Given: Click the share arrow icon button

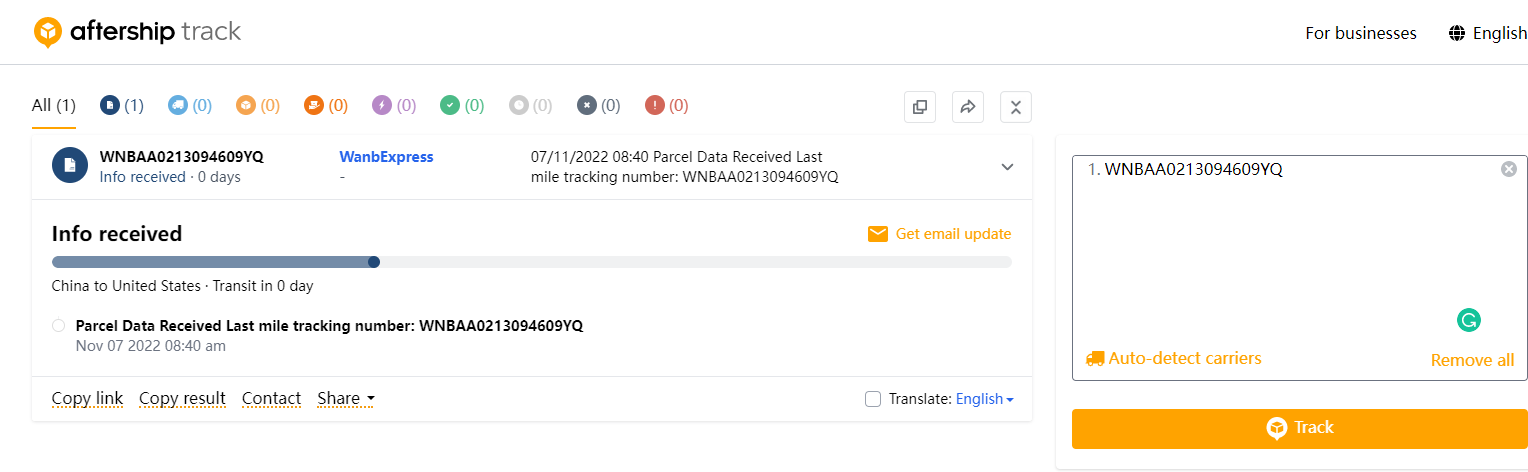Looking at the screenshot, I should coord(968,107).
